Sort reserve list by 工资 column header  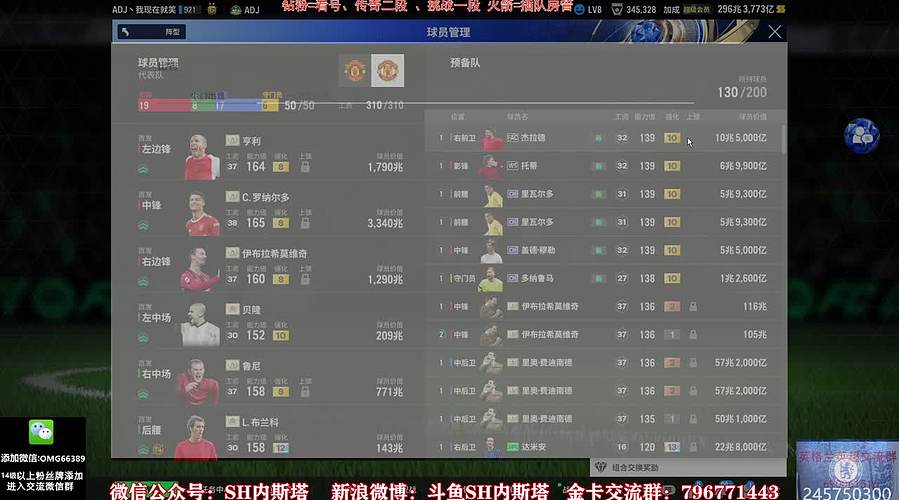tap(622, 117)
